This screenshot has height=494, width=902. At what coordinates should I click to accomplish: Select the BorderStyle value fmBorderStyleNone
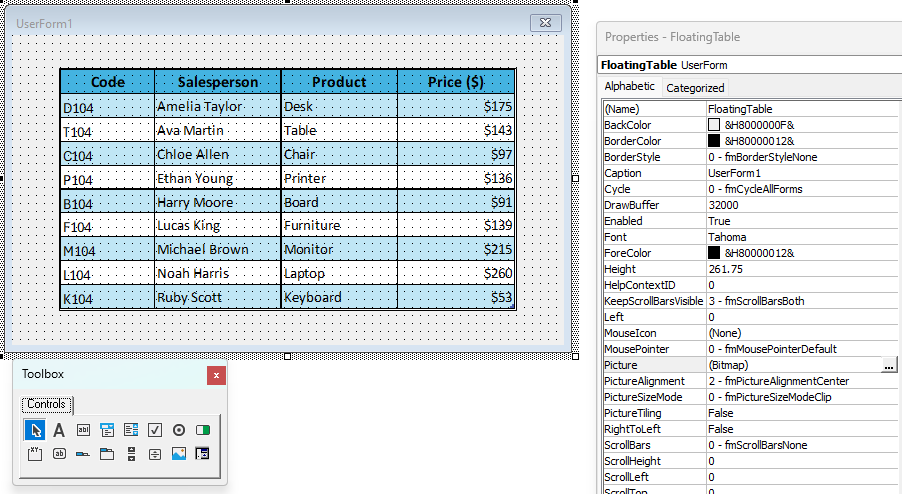tap(804, 157)
